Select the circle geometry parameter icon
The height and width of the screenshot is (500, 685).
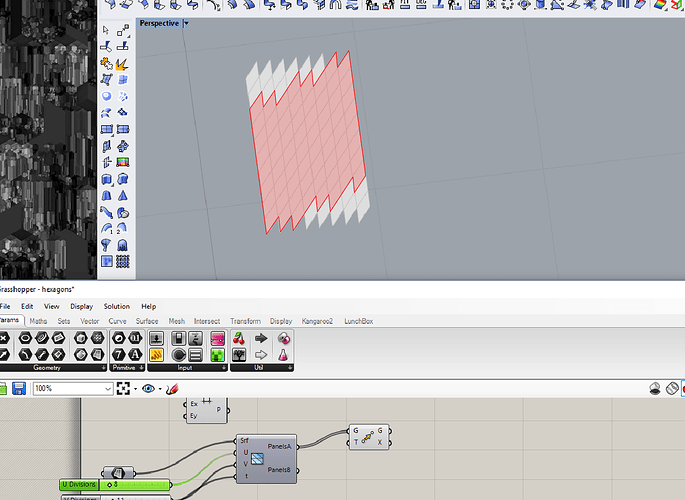25,338
